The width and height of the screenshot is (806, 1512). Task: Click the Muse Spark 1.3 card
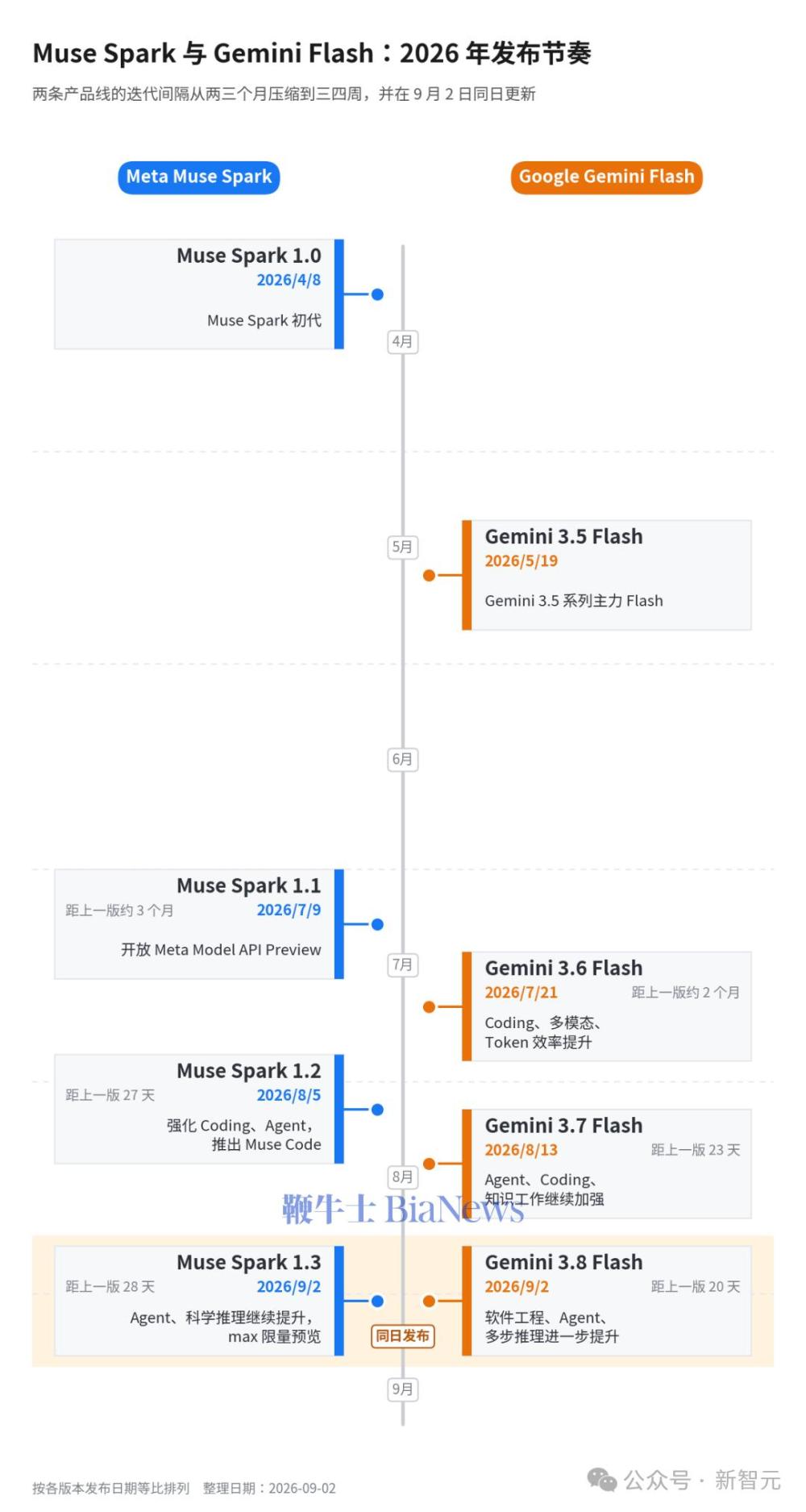[199, 1301]
